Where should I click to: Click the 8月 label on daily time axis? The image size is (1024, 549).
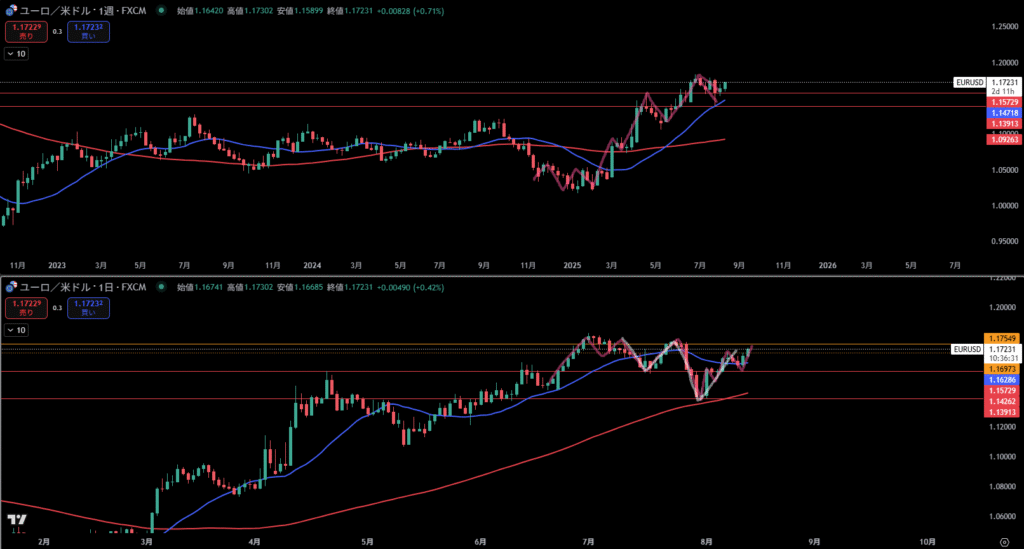(706, 542)
